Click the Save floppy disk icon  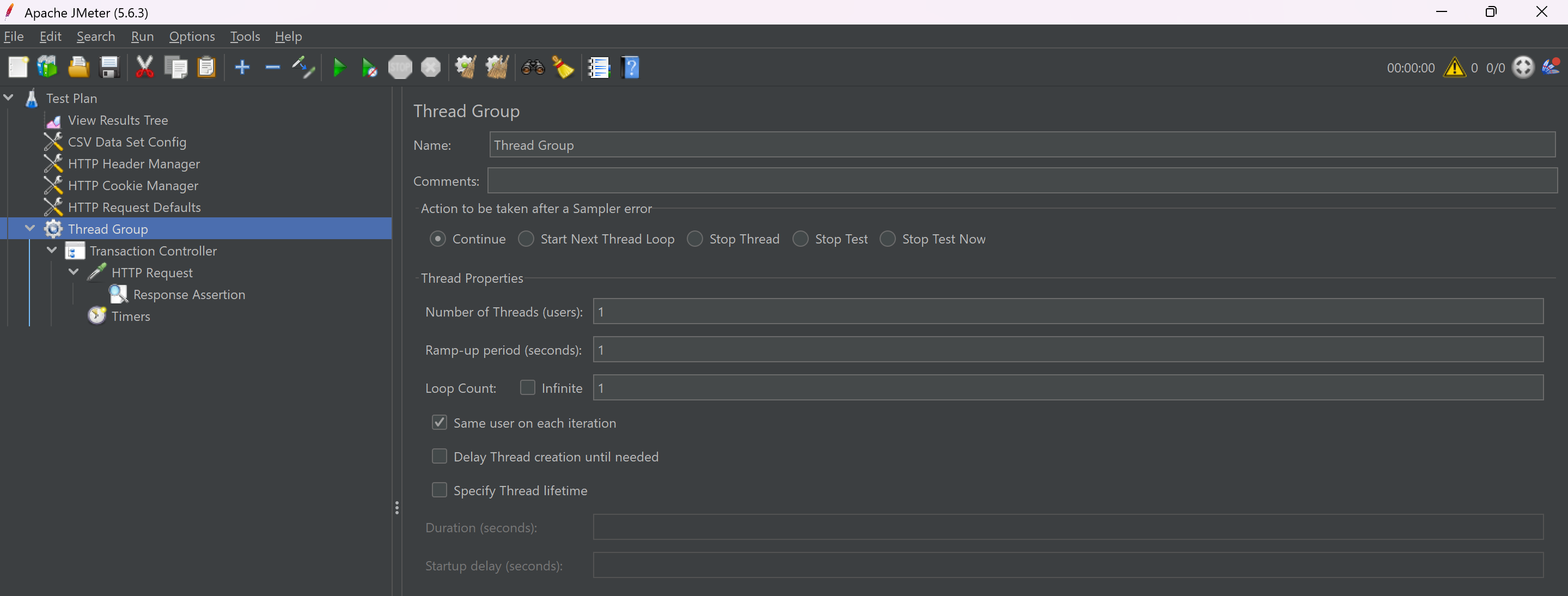click(x=109, y=68)
